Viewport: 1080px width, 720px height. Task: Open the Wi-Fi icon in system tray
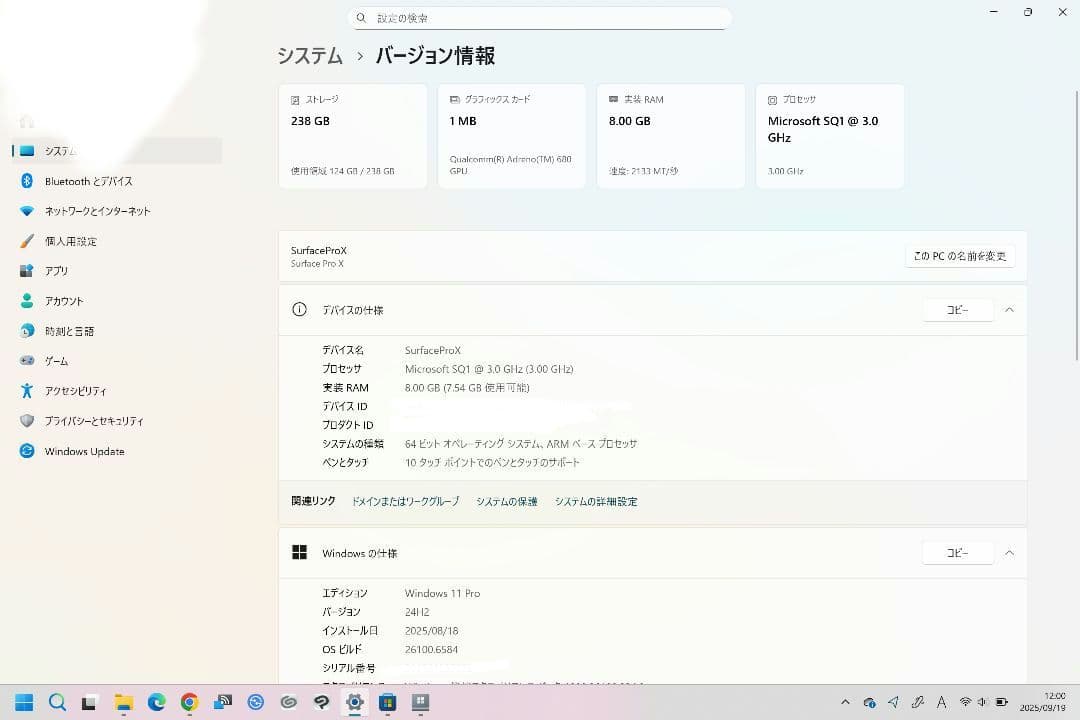[965, 702]
